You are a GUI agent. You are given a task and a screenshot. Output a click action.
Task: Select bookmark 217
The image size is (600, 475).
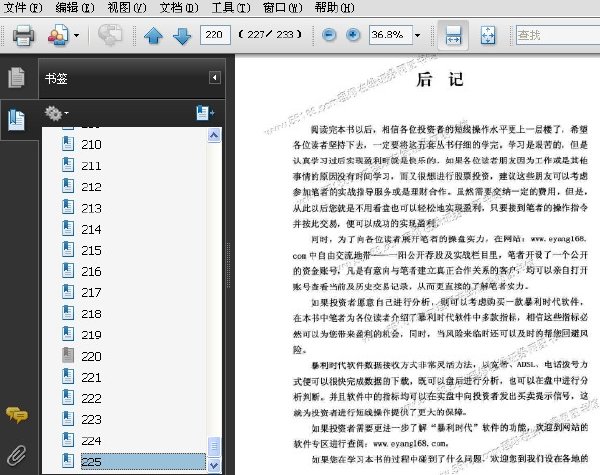point(91,293)
